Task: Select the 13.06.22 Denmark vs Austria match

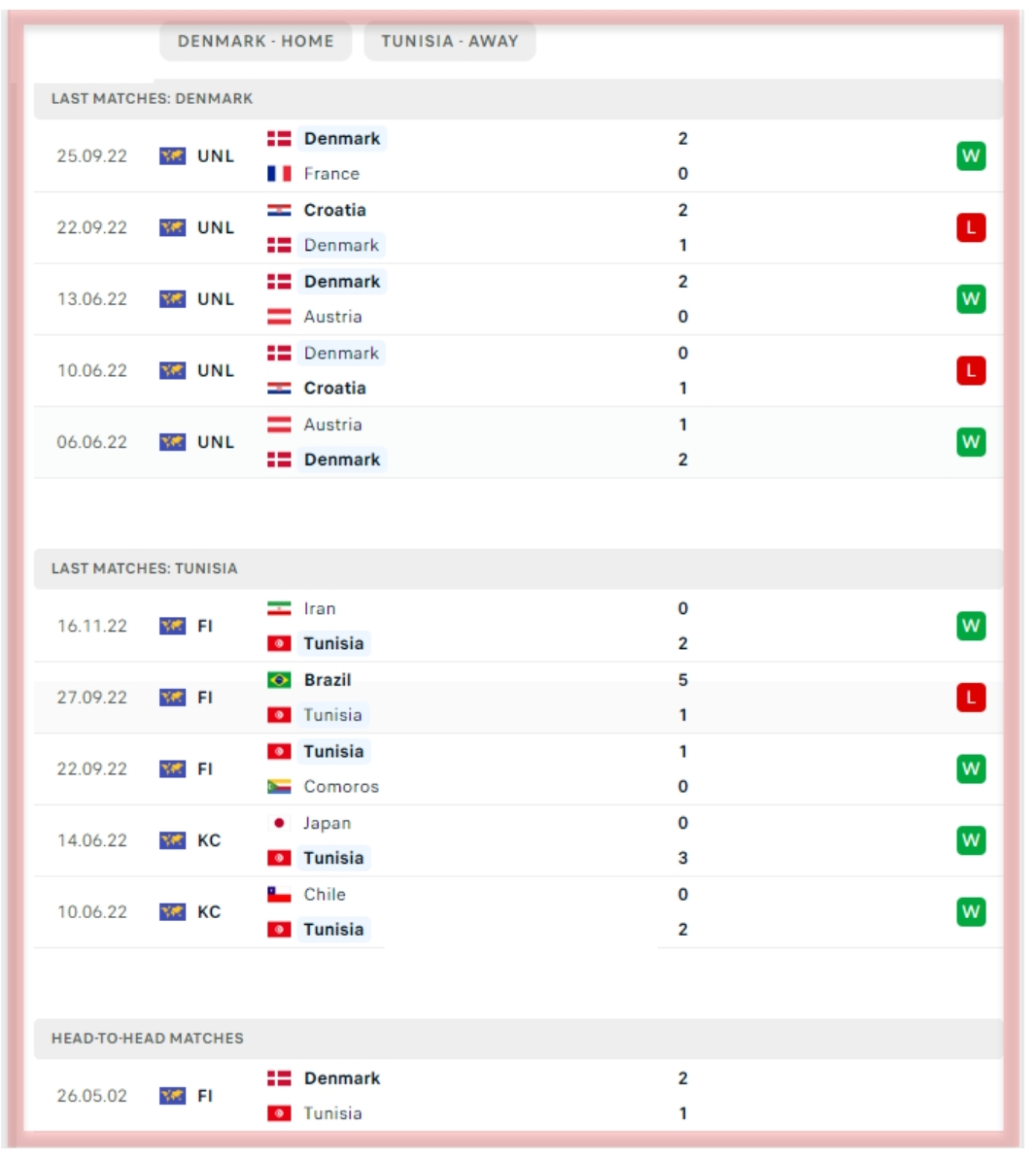Action: [x=486, y=299]
